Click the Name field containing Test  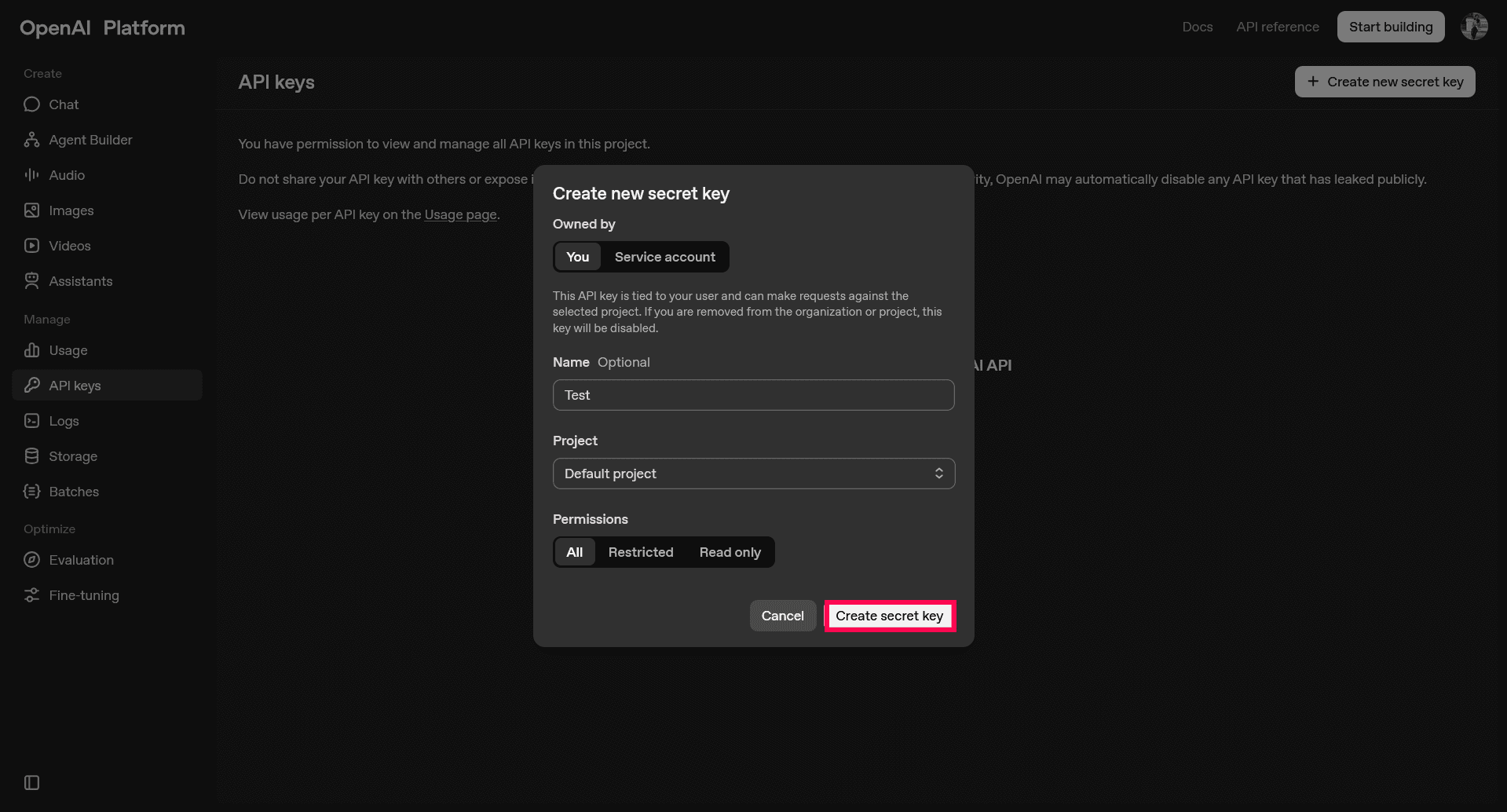click(x=753, y=395)
